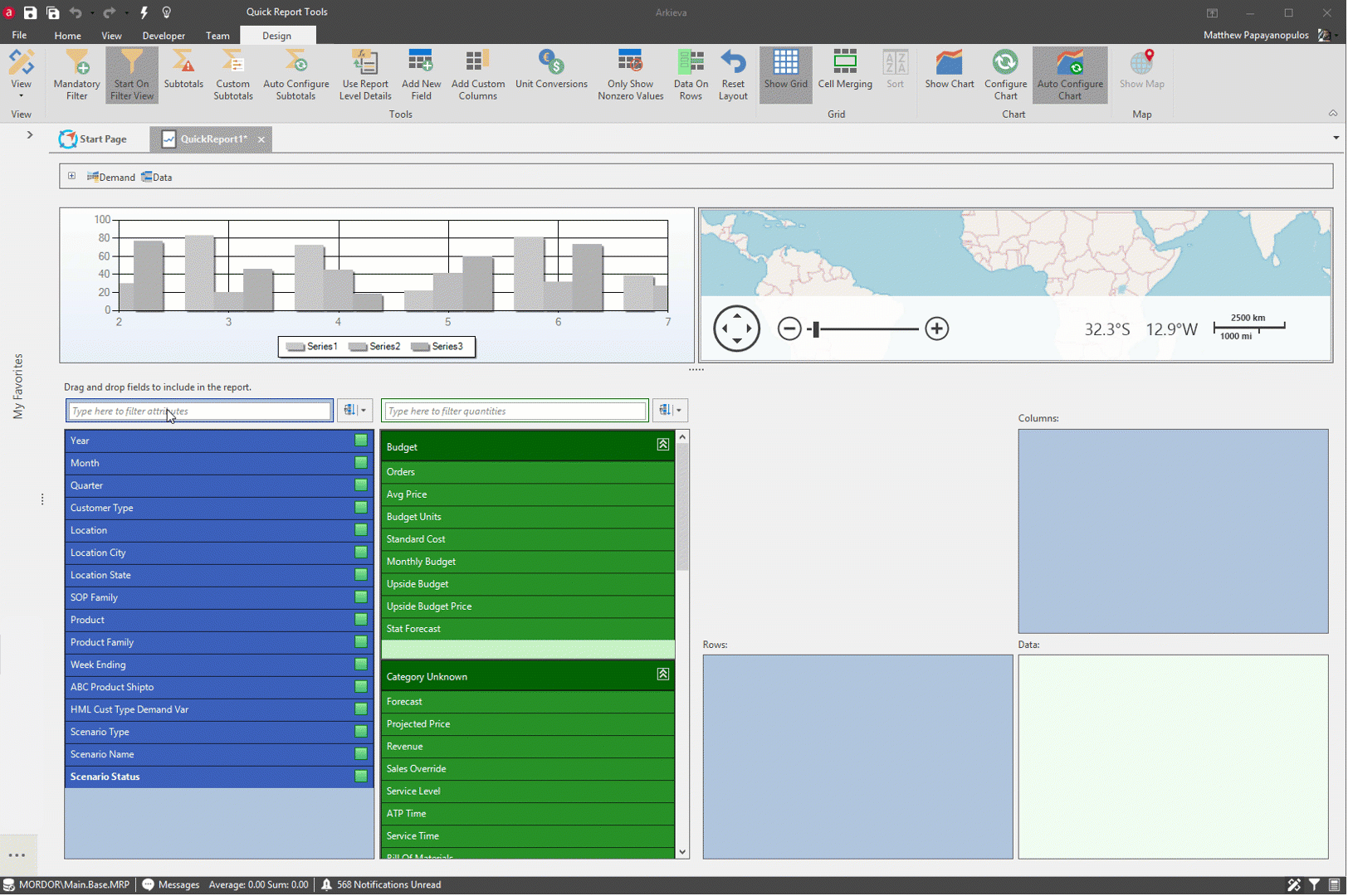Close the QuickReport1 tab

click(x=261, y=139)
